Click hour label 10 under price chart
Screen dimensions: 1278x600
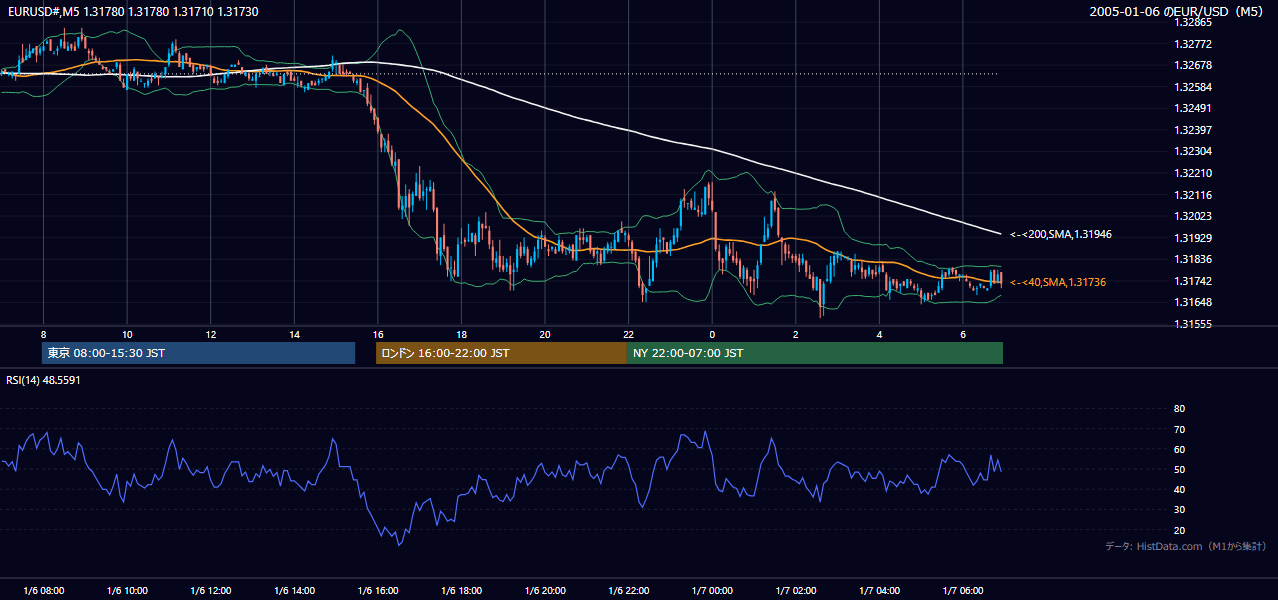[x=127, y=333]
